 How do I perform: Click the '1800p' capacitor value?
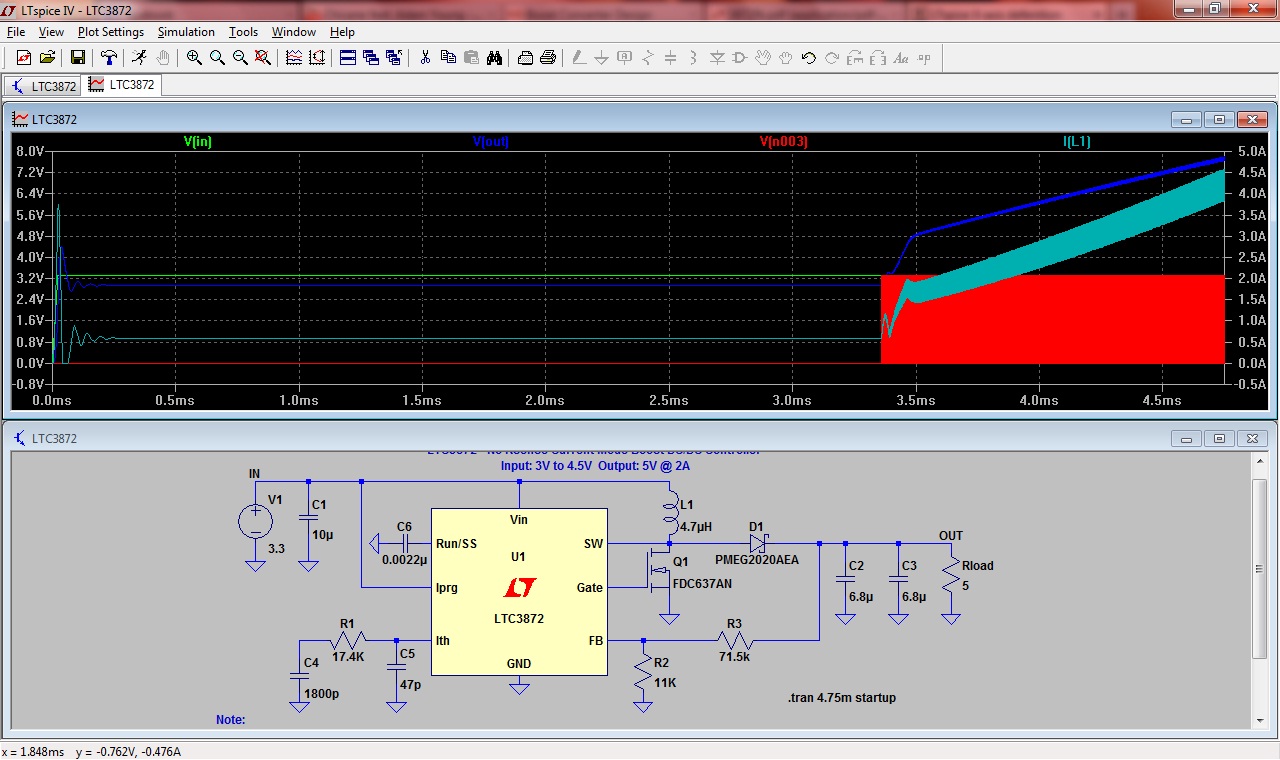coord(320,692)
